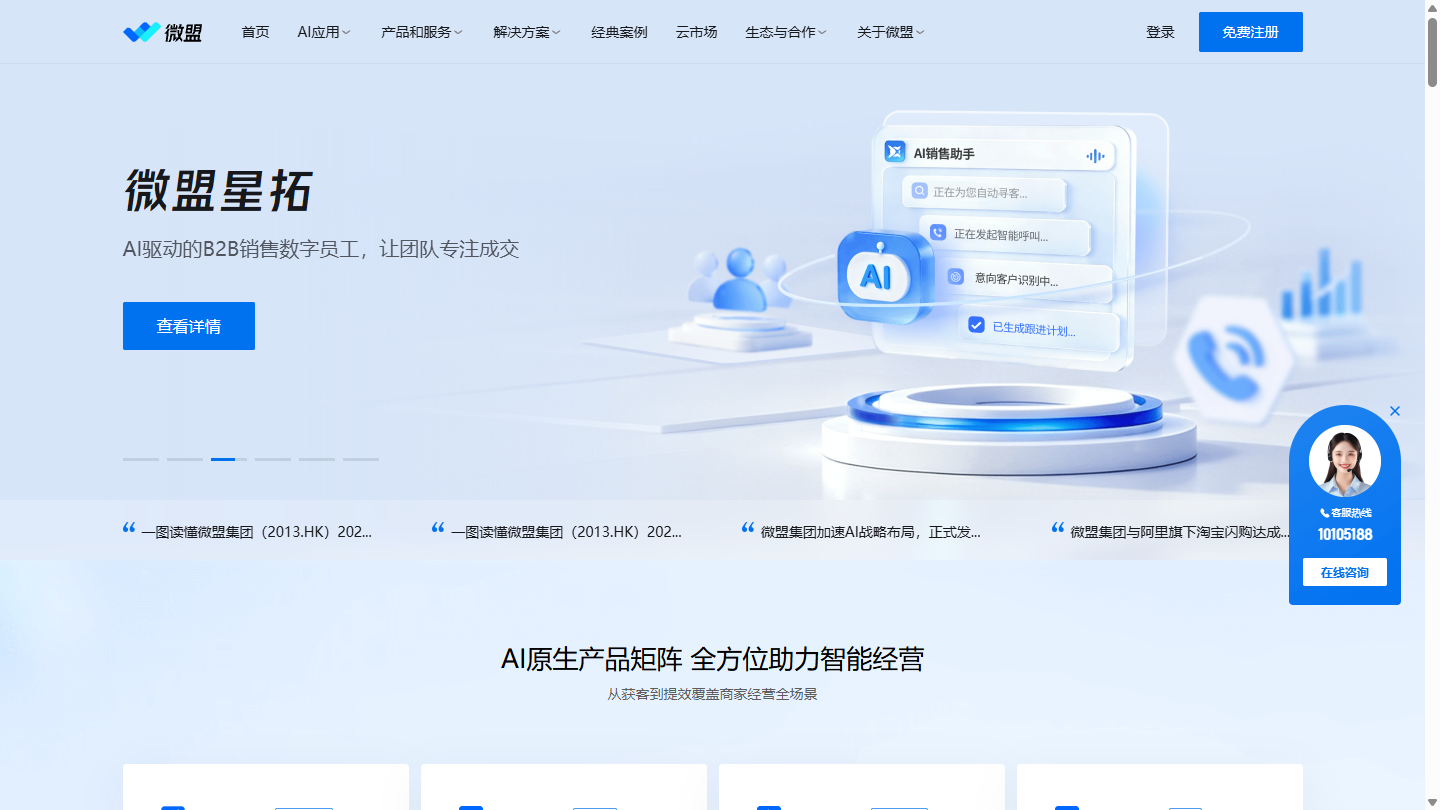Viewport: 1440px width, 810px height.
Task: Open news 微盟集团加速AI战略布局
Action: pos(870,532)
